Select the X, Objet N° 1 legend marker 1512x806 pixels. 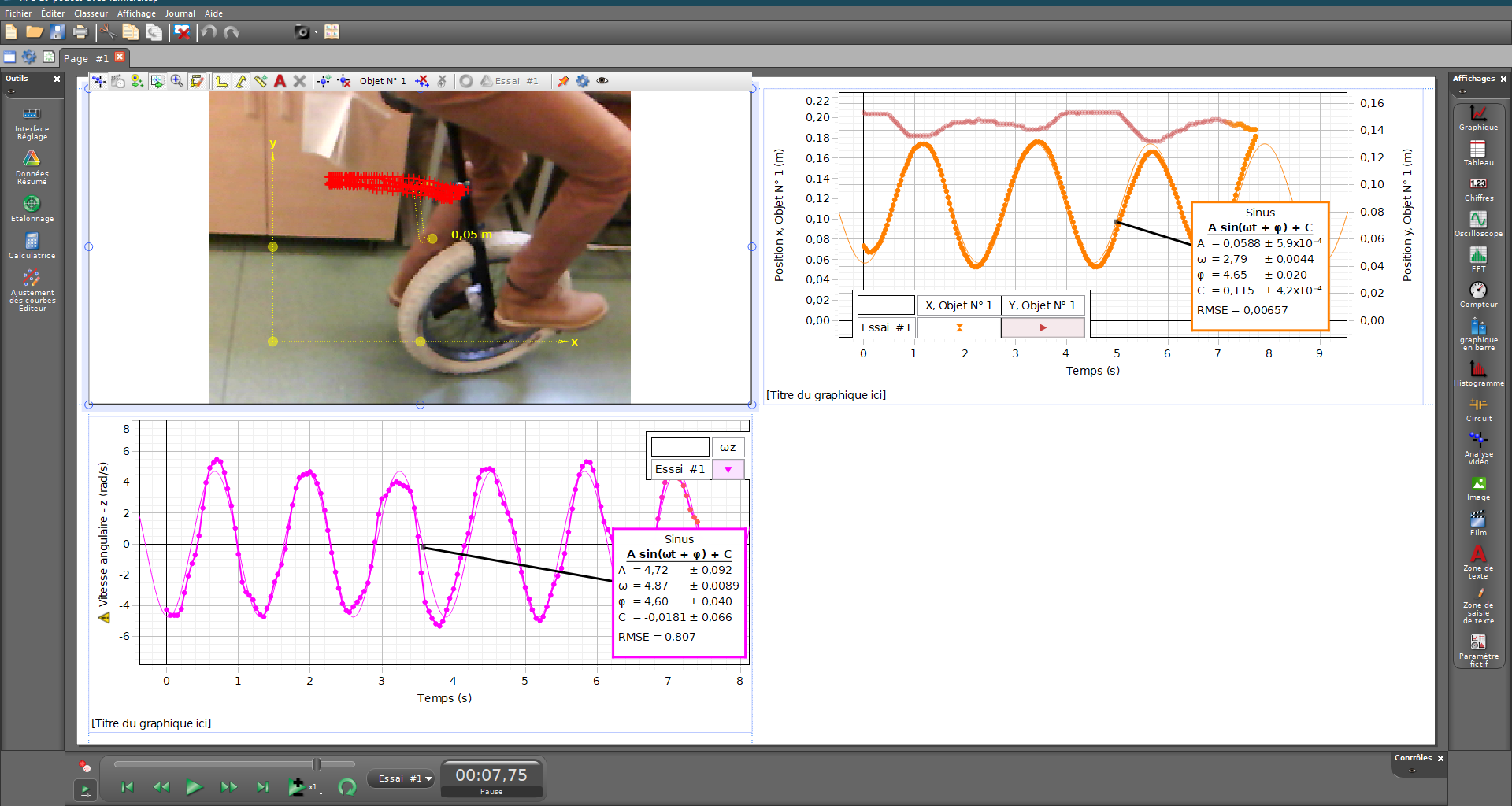coord(959,327)
